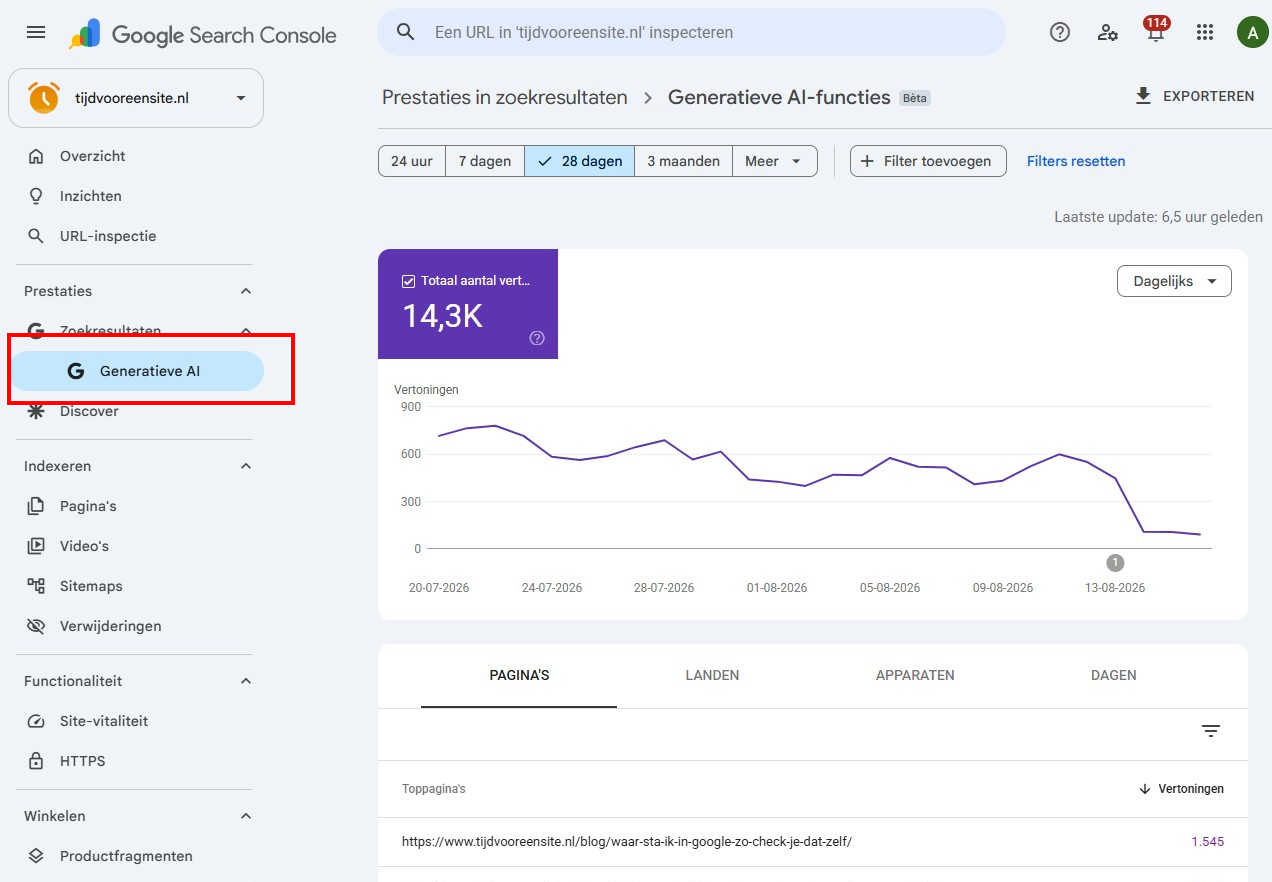The image size is (1272, 882).
Task: Click Prestaties in zoekresultaten breadcrumb
Action: click(505, 97)
